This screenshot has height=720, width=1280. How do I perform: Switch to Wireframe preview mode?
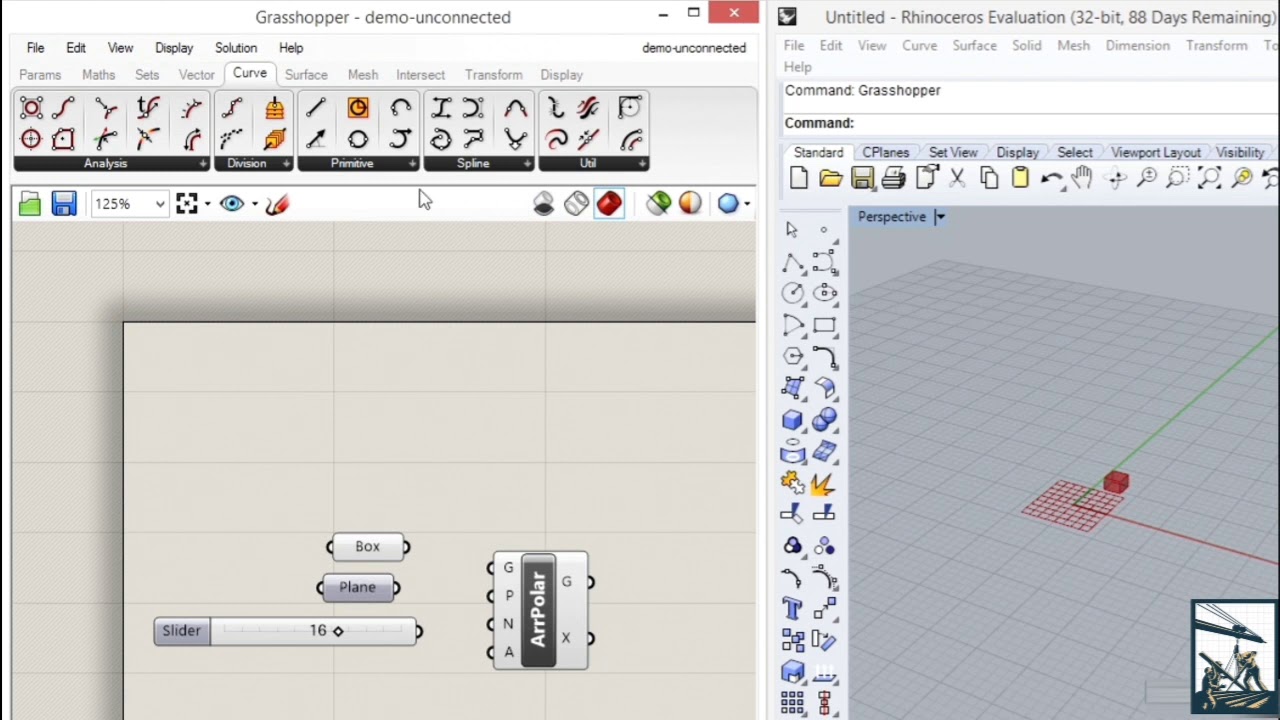pos(576,204)
